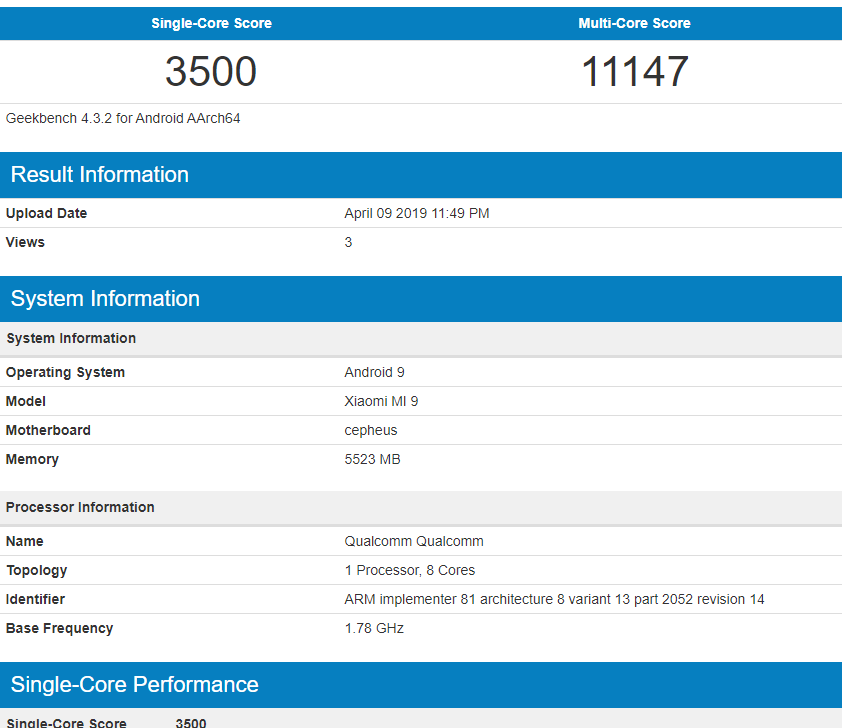Click the Single-Core Score header
This screenshot has width=842, height=728.
point(211,23)
